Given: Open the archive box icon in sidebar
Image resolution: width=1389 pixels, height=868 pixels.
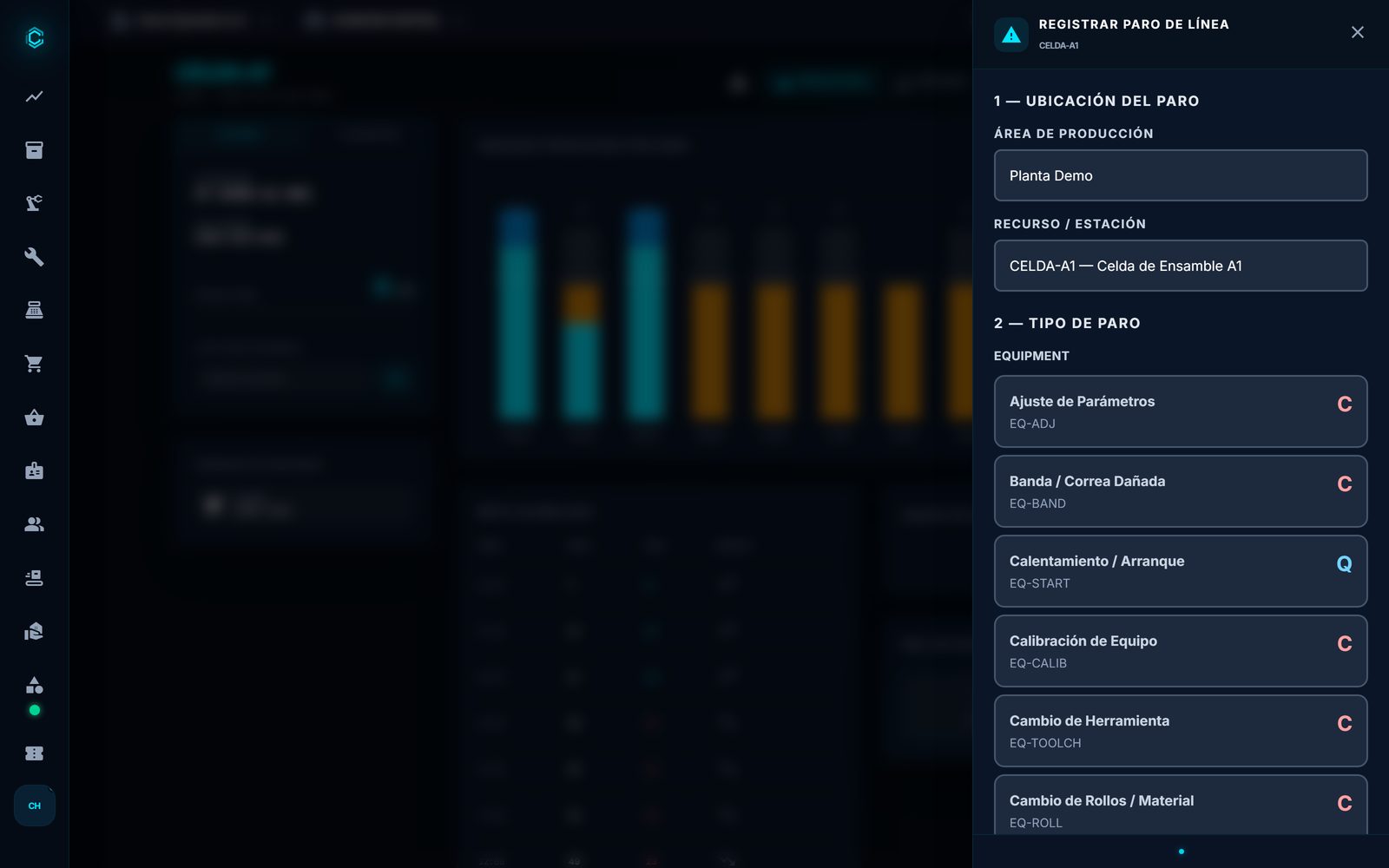Looking at the screenshot, I should [x=34, y=150].
